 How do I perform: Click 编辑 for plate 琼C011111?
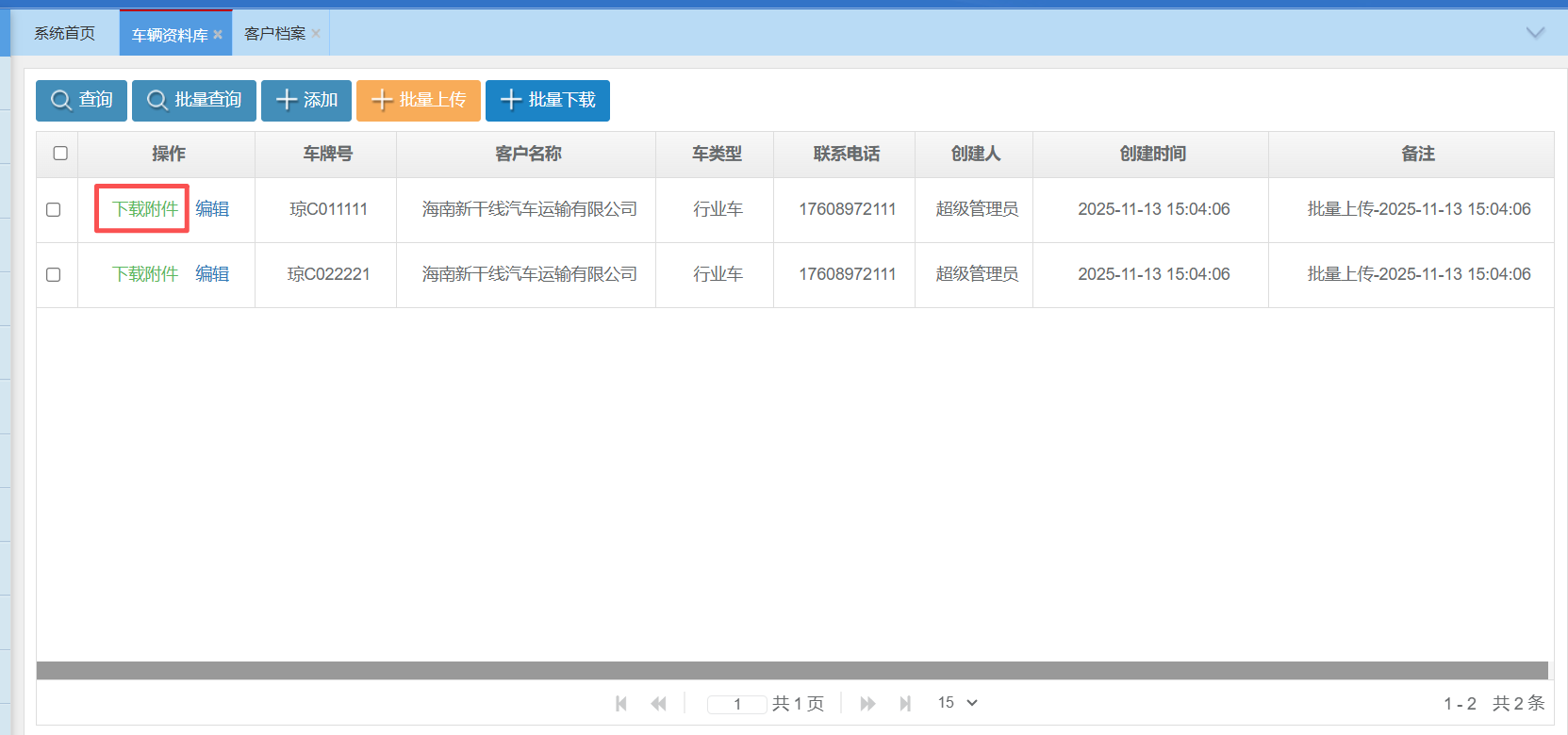point(212,209)
